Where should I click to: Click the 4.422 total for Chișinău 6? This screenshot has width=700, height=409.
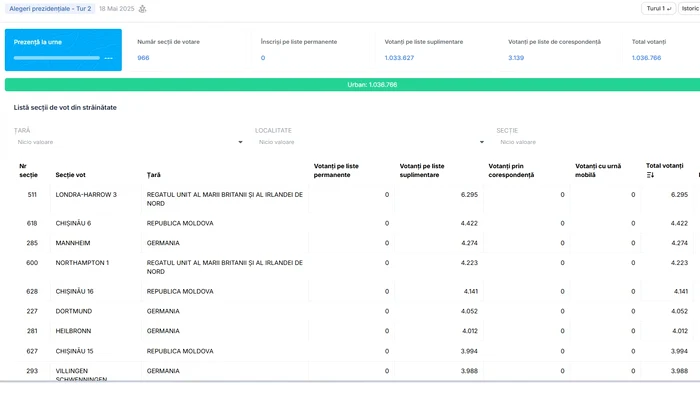[679, 223]
